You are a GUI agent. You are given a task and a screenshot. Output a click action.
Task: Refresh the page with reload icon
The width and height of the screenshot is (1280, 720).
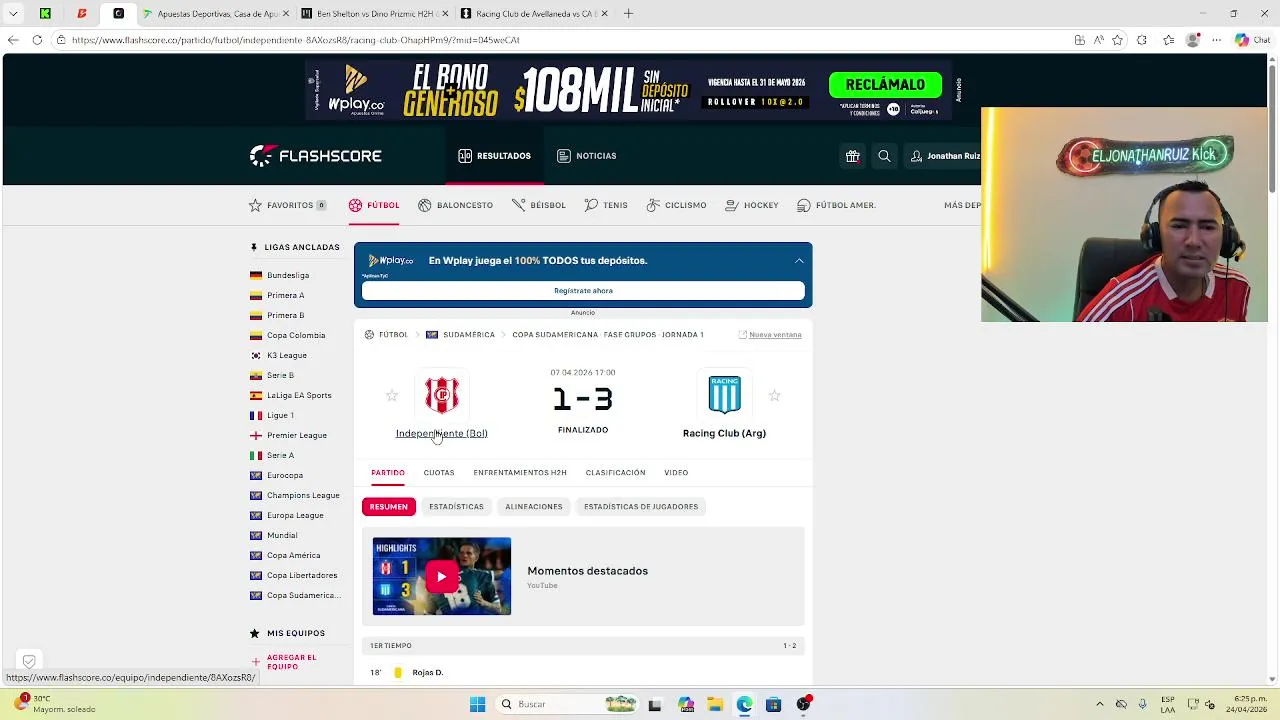(x=37, y=40)
